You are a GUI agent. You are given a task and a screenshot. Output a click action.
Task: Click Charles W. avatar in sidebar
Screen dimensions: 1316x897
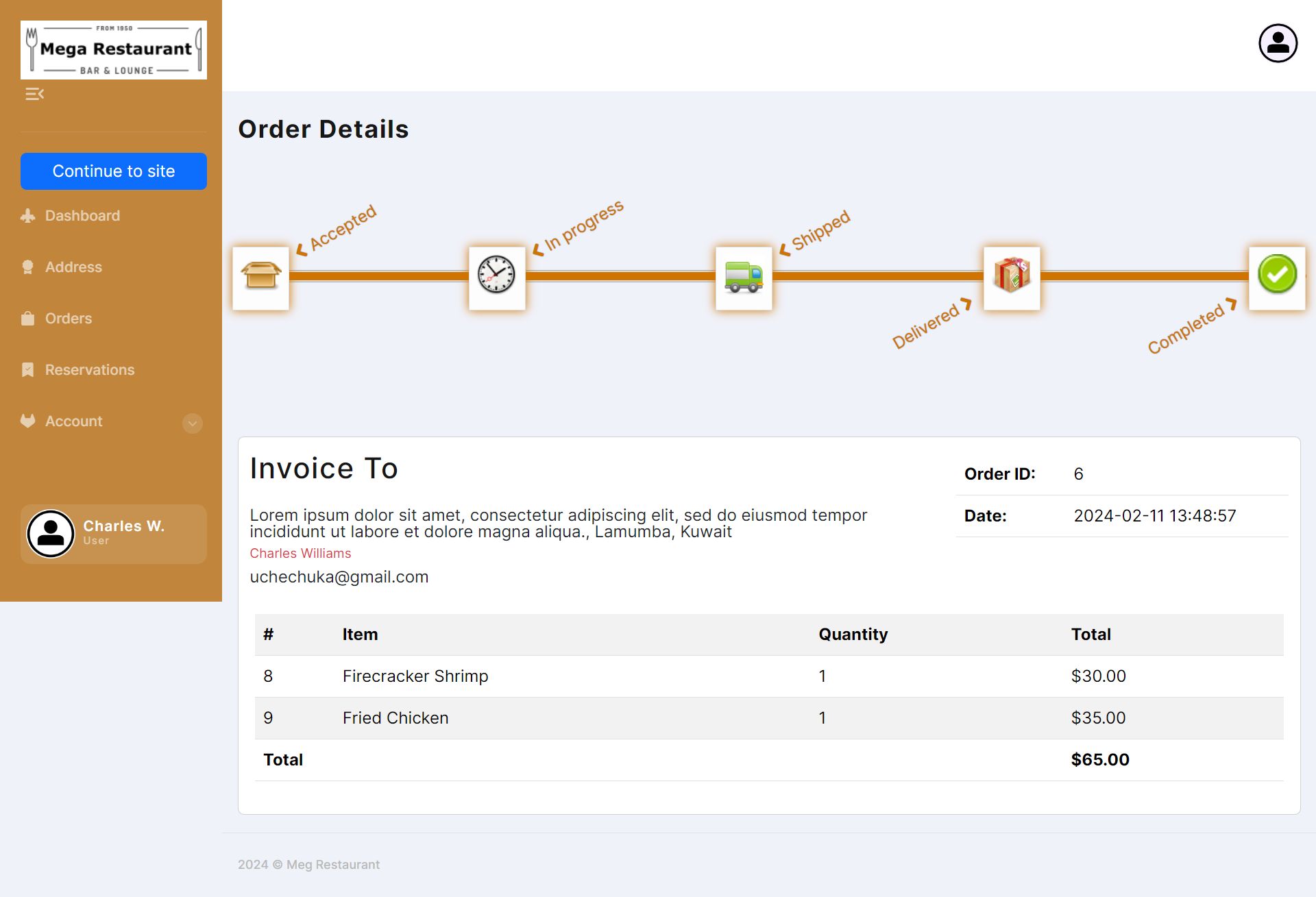[x=51, y=534]
